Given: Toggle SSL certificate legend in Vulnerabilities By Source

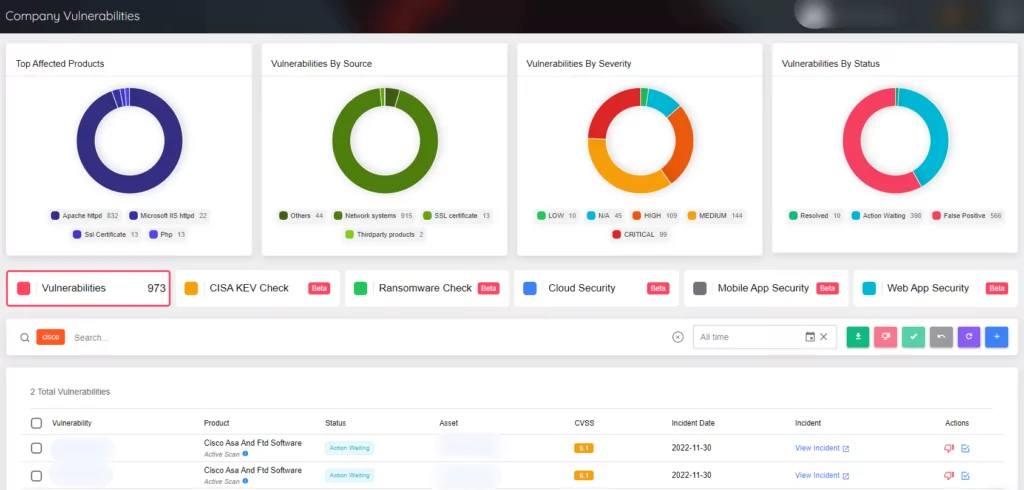Looking at the screenshot, I should (x=456, y=216).
